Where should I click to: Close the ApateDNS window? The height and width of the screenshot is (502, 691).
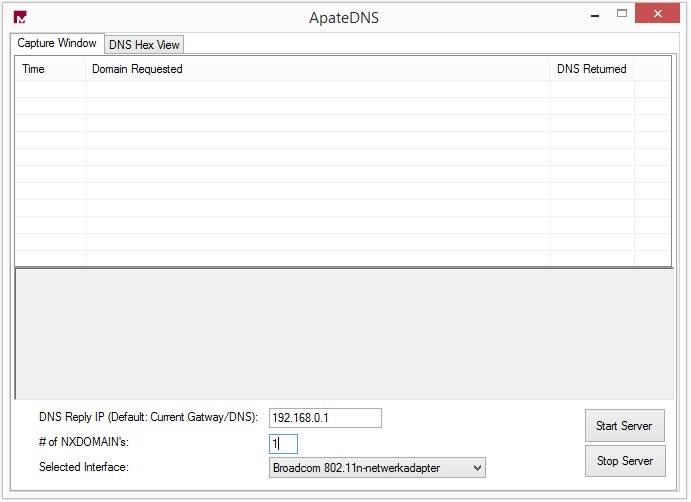658,14
